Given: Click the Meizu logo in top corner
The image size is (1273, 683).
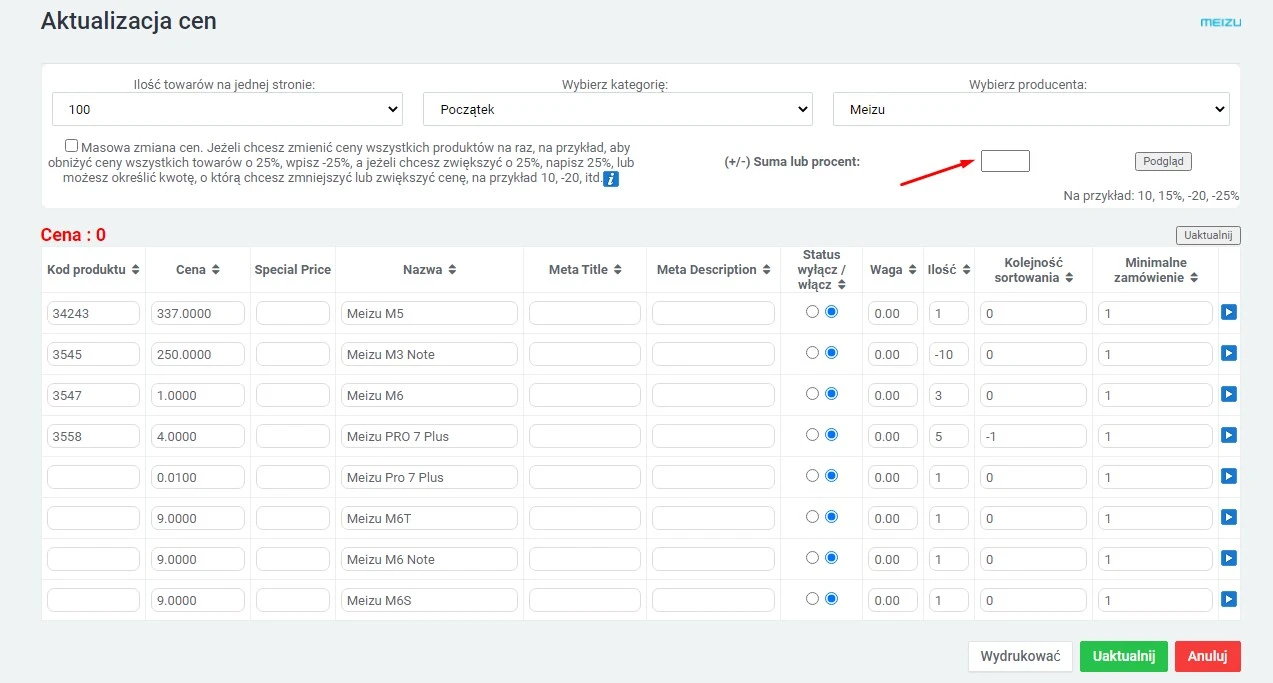Looking at the screenshot, I should point(1220,22).
